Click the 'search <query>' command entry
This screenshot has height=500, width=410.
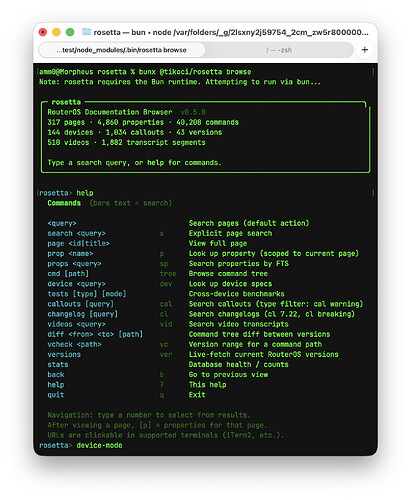click(x=76, y=233)
